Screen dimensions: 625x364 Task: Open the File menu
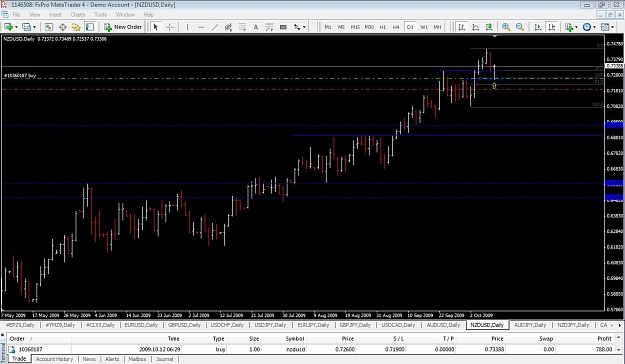point(16,14)
